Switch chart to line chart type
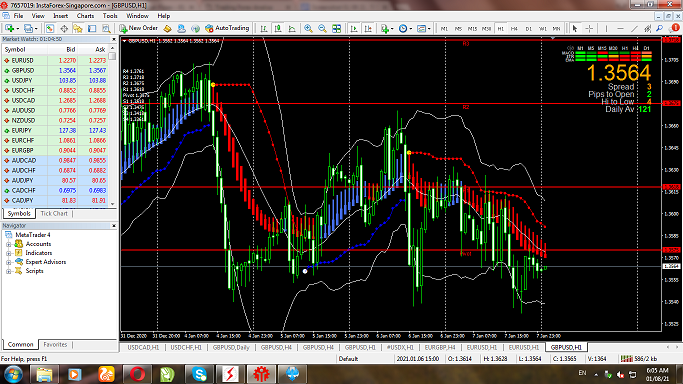This screenshot has height=384, width=683. [292, 28]
